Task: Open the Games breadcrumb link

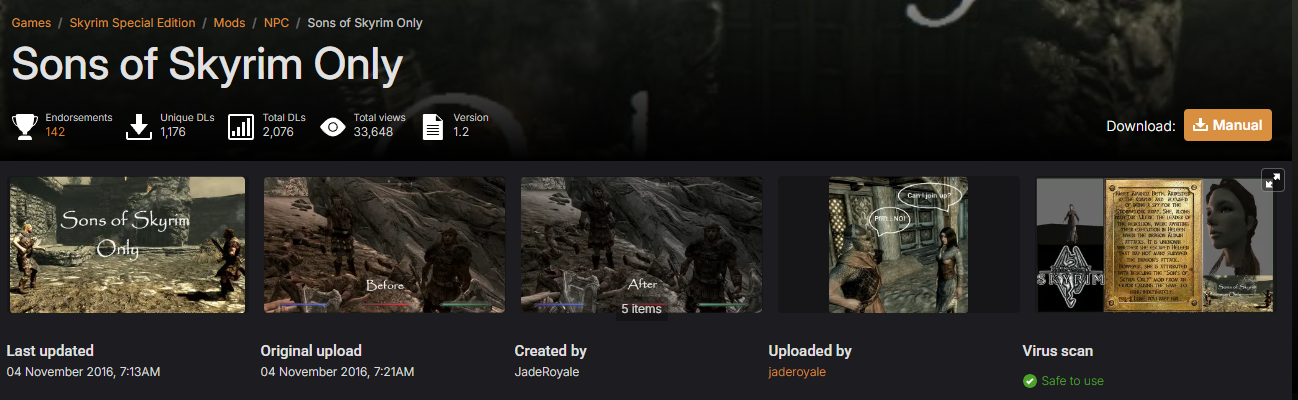Action: click(31, 22)
